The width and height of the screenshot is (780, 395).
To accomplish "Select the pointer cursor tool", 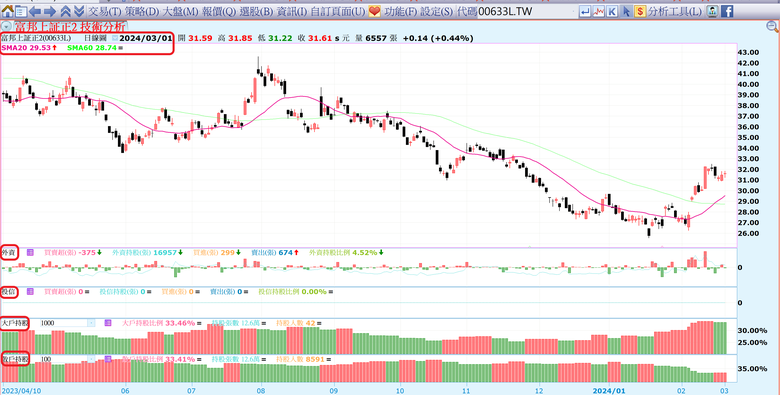I will [x=626, y=11].
